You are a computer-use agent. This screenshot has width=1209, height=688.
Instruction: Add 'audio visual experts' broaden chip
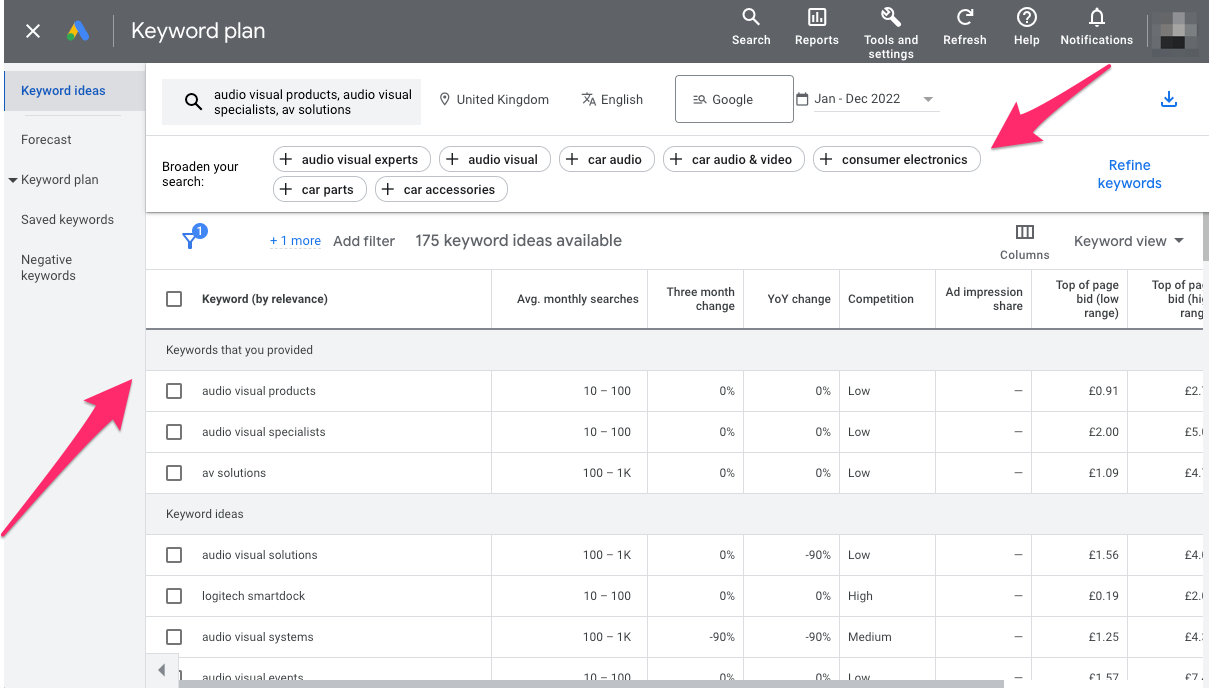click(352, 159)
